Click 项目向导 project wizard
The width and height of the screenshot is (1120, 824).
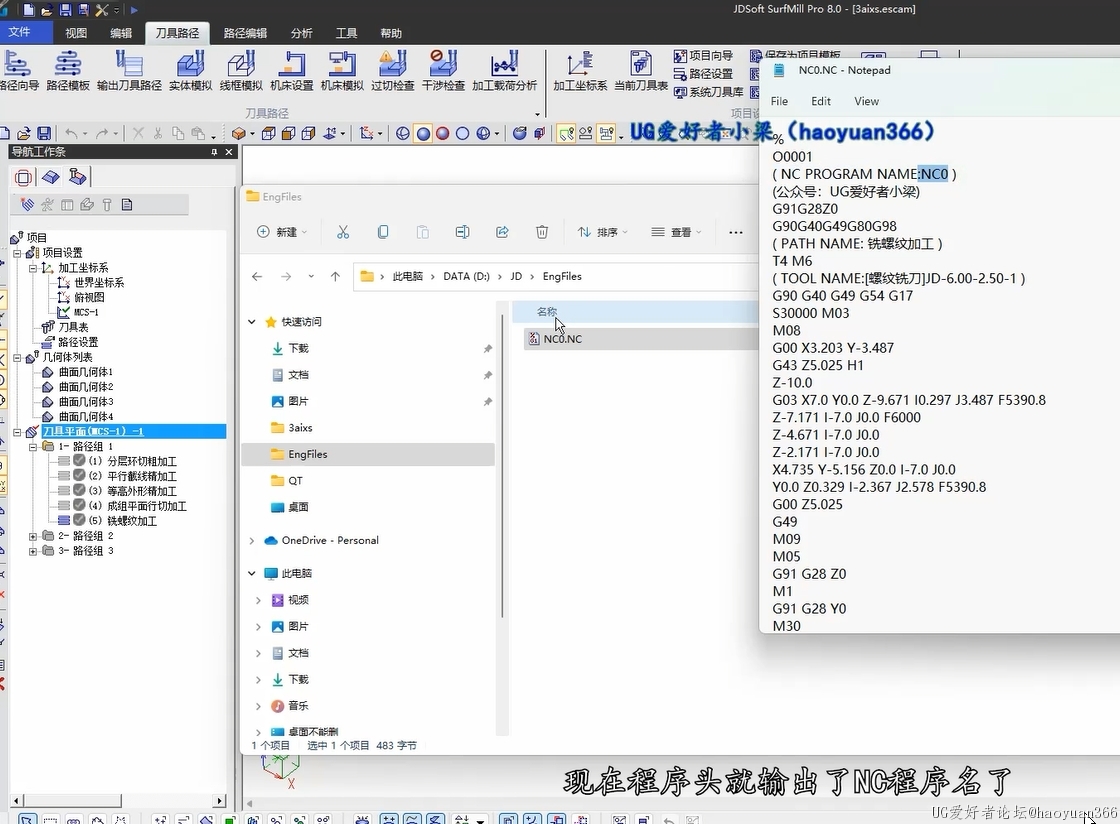[x=704, y=56]
